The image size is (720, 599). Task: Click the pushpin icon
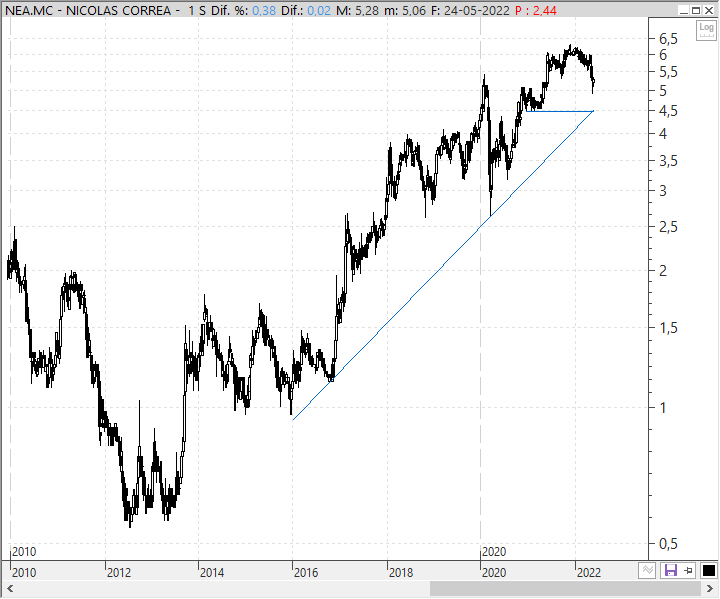pos(688,571)
